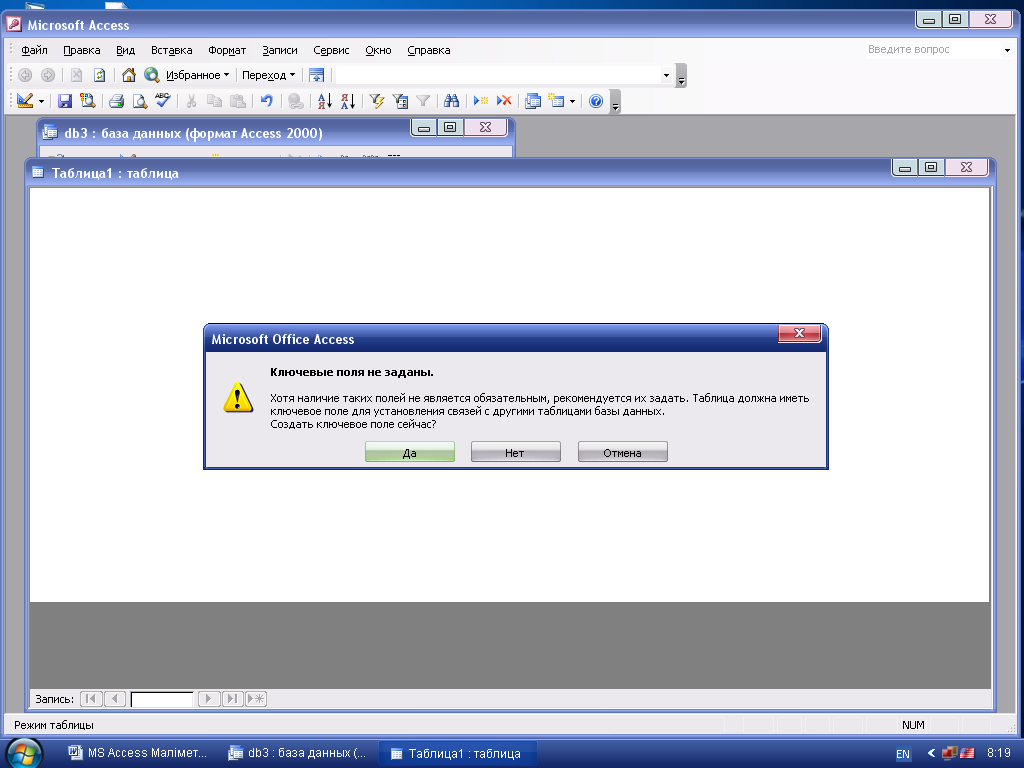1024x768 pixels.
Task: Open the Файл menu
Action: [34, 50]
